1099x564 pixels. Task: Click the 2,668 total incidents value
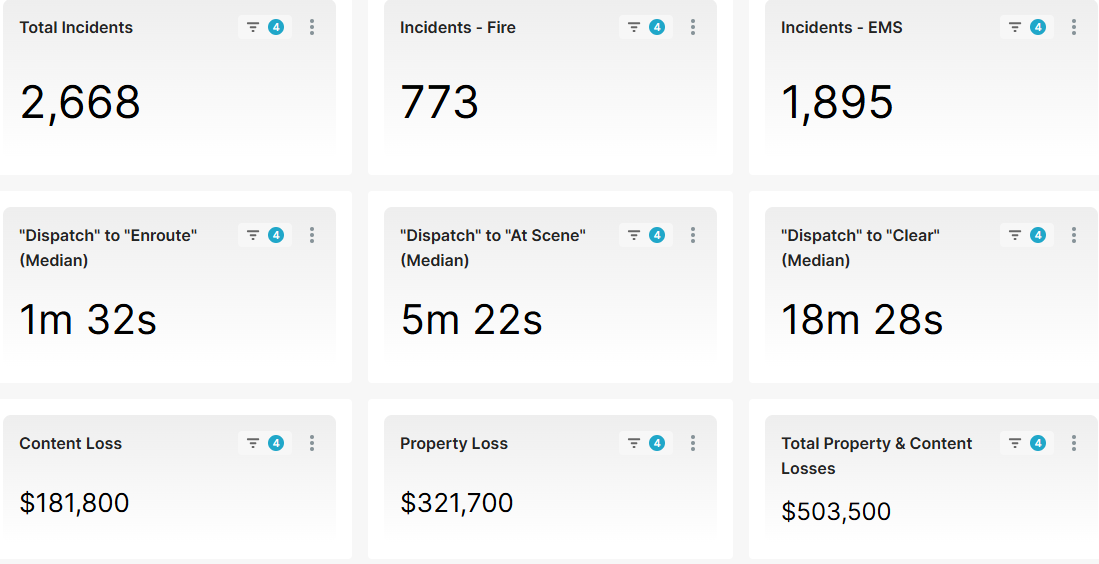[80, 102]
